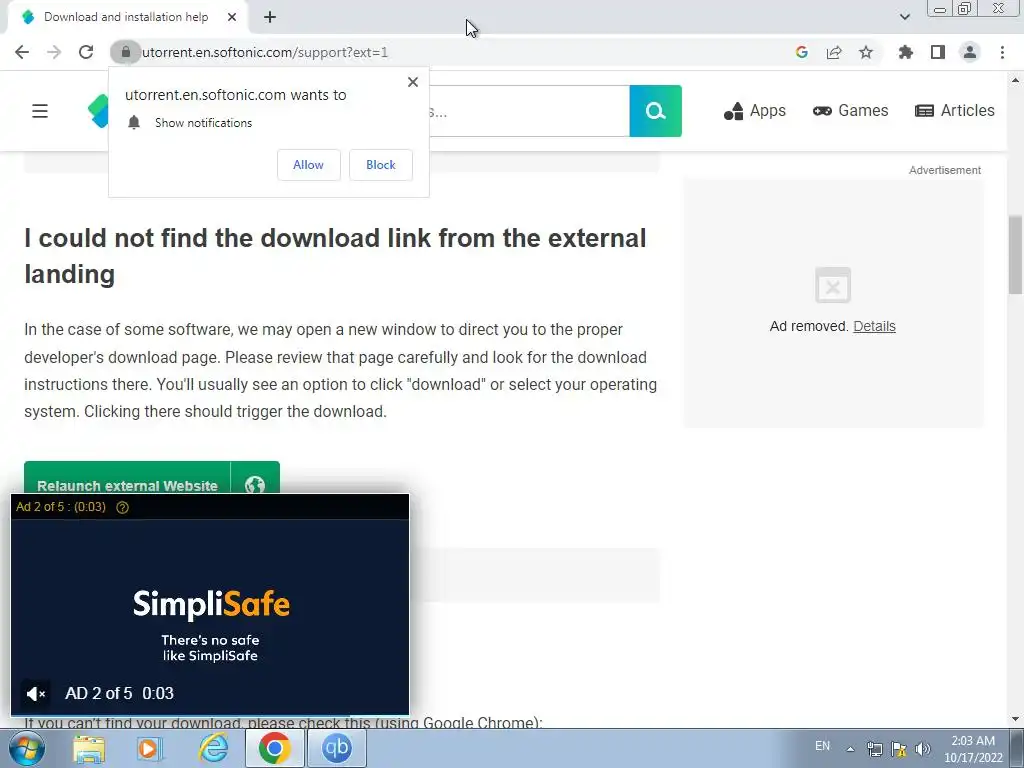Image resolution: width=1024 pixels, height=768 pixels.
Task: Allow notifications from softonic
Action: pyautogui.click(x=308, y=165)
